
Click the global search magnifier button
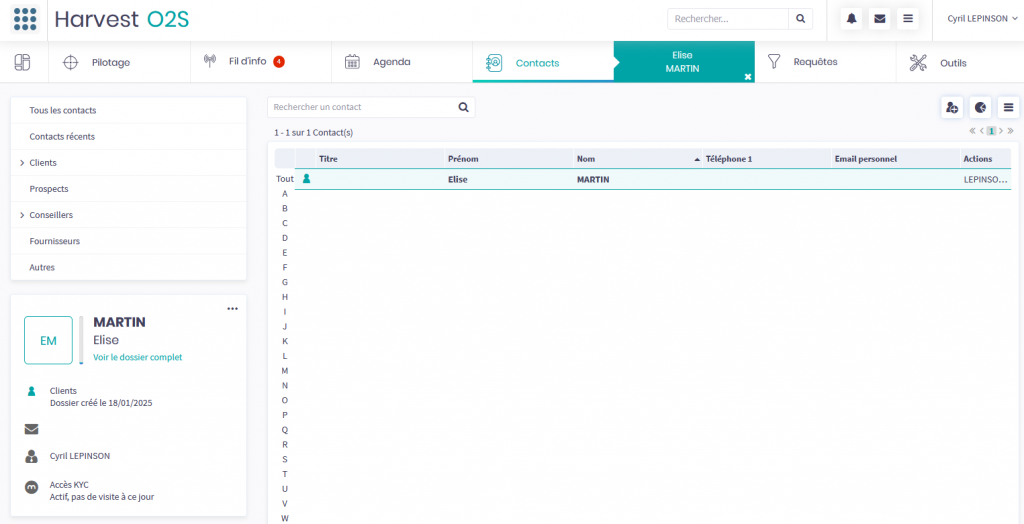click(x=800, y=18)
